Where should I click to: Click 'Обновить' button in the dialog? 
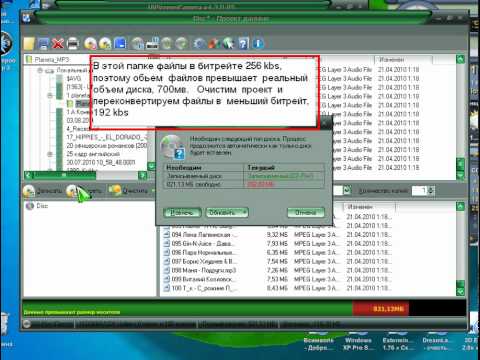pos(227,212)
